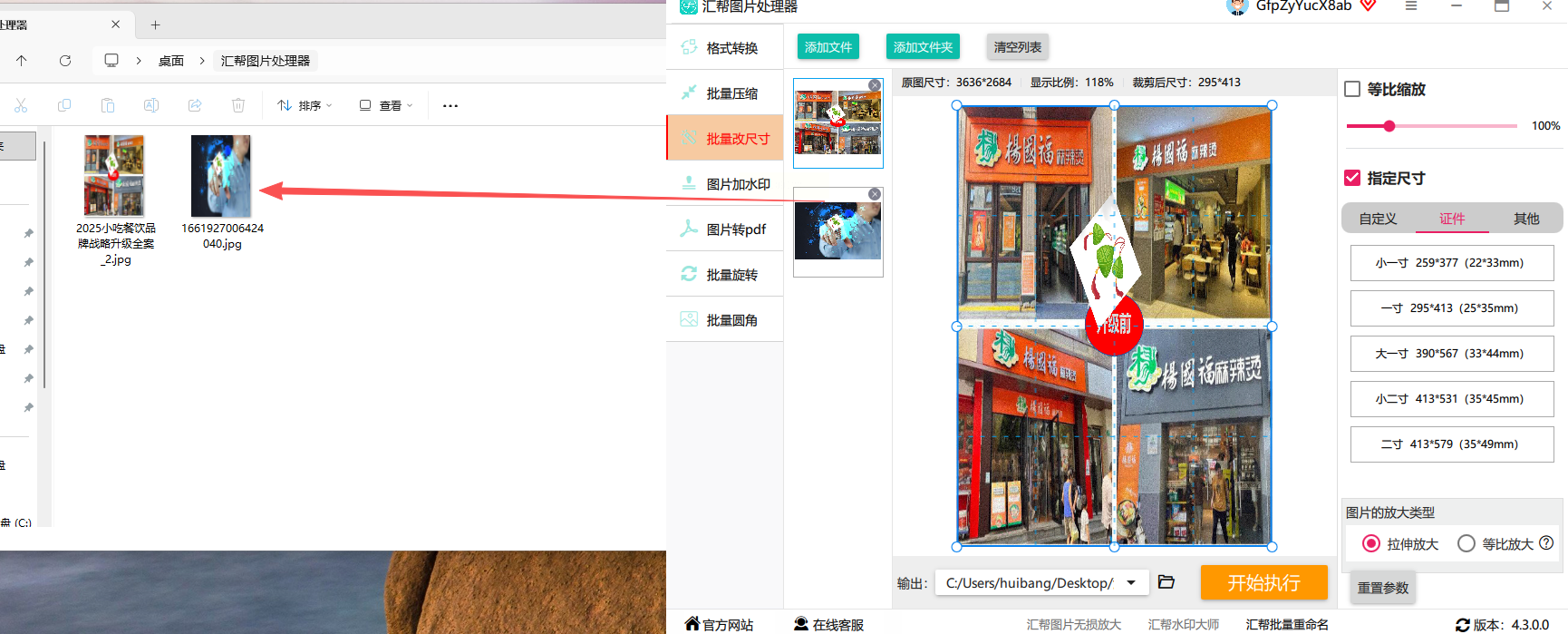Open the 排序 sort dropdown in Explorer
1568x634 pixels.
coord(305,105)
